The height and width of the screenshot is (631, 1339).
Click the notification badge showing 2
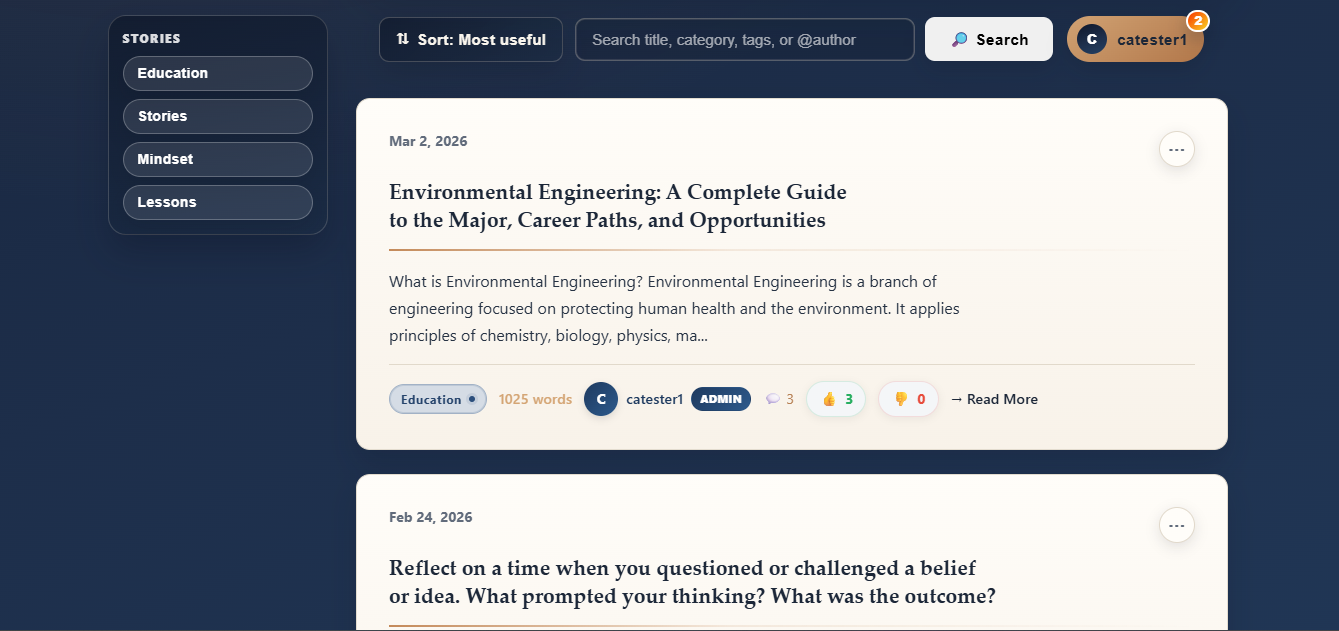coord(1197,20)
